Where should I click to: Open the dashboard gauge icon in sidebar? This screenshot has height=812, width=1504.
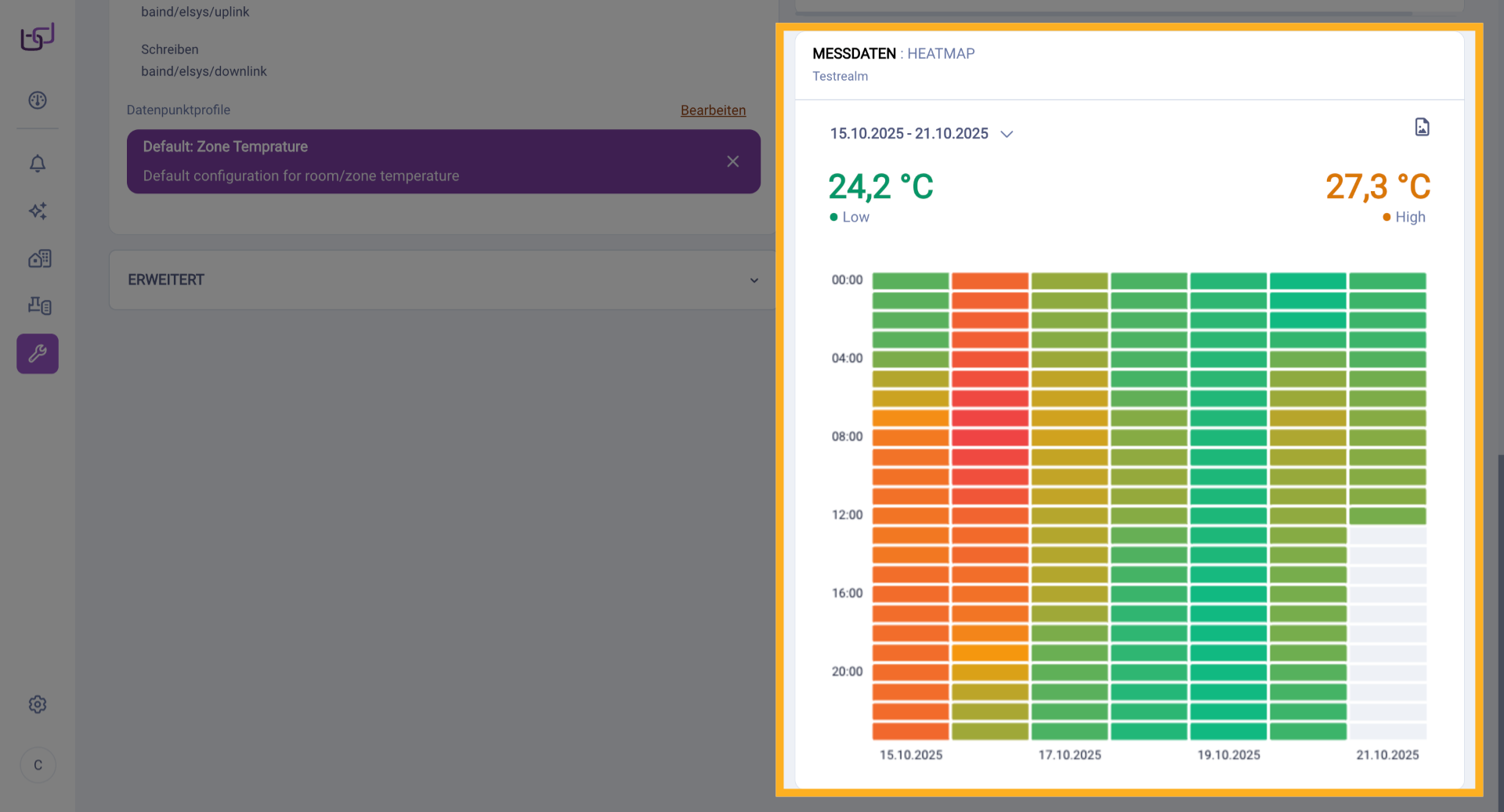(38, 100)
